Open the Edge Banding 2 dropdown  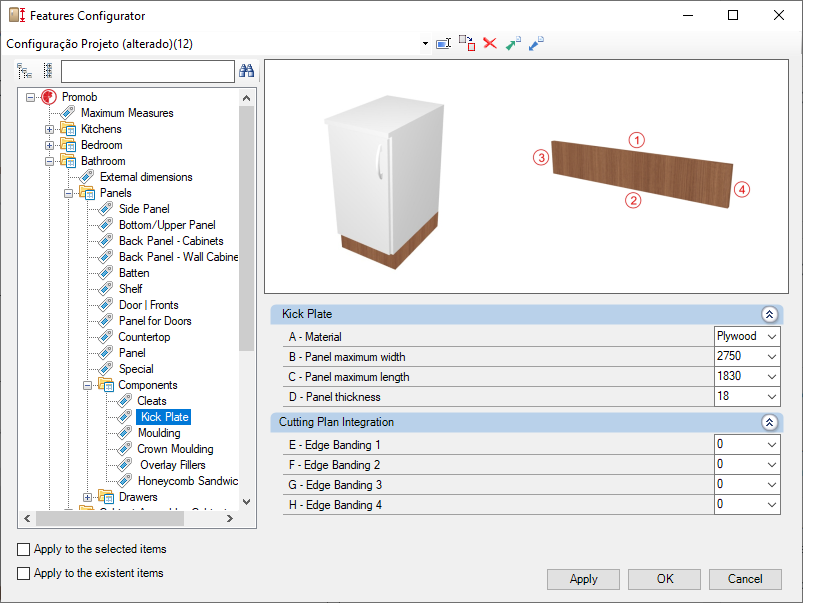772,465
